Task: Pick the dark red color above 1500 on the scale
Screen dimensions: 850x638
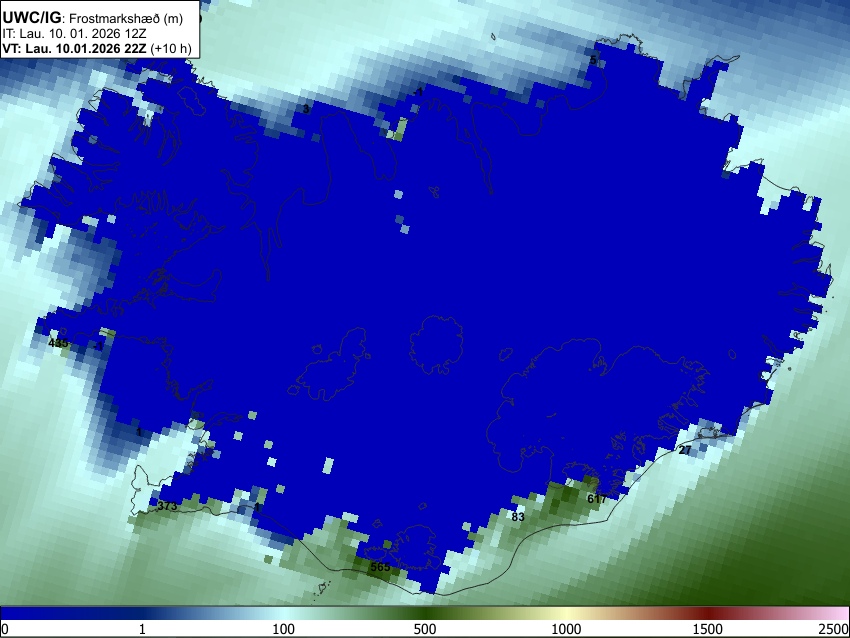Action: pos(708,614)
